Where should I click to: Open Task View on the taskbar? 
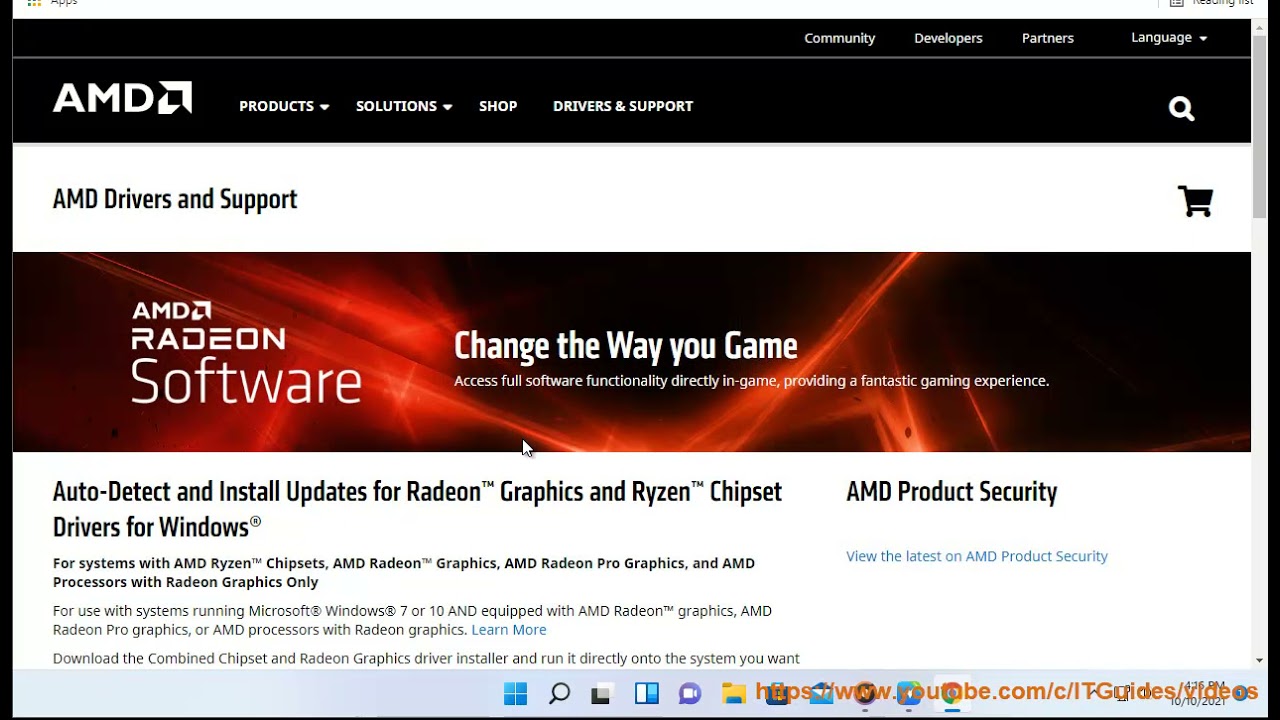(x=602, y=694)
